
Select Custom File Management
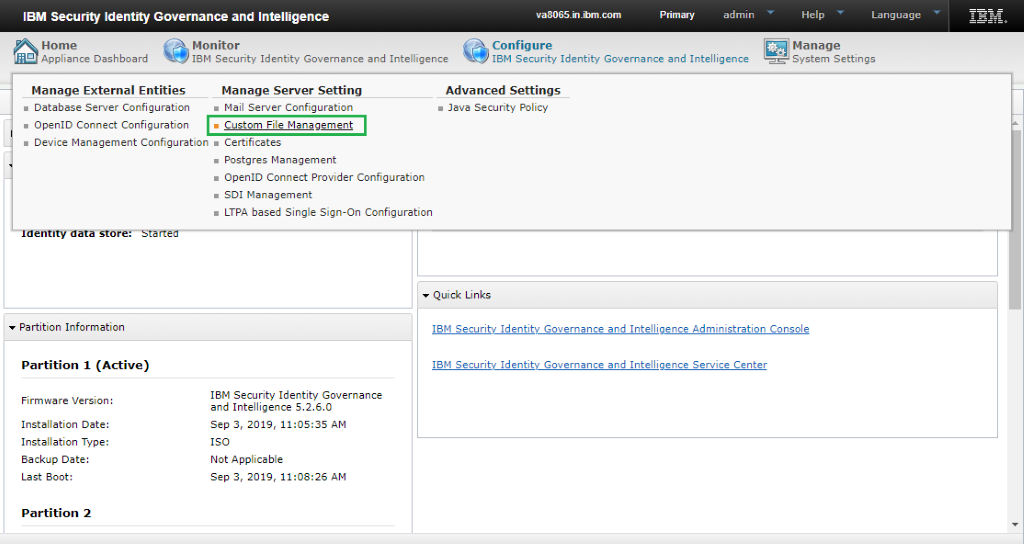point(288,125)
